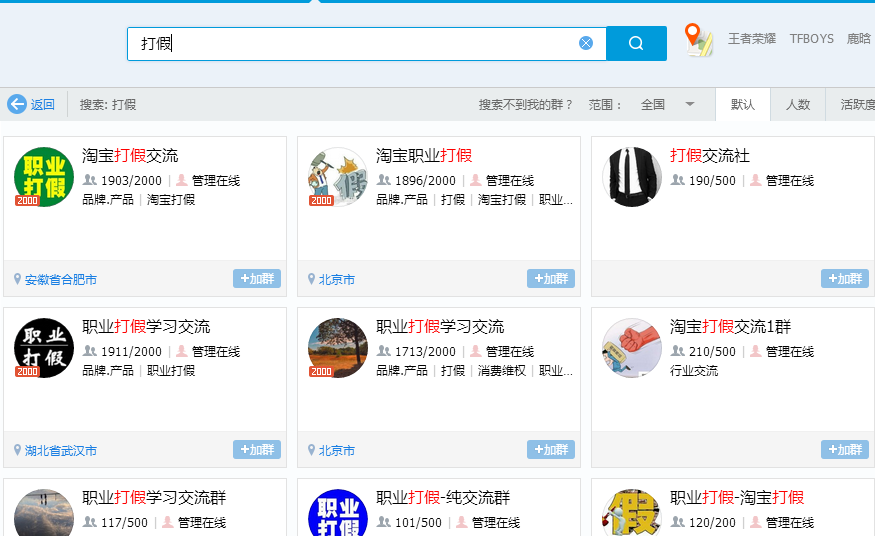The width and height of the screenshot is (875, 536).
Task: Click the member count 210/500
Action: coord(713,352)
